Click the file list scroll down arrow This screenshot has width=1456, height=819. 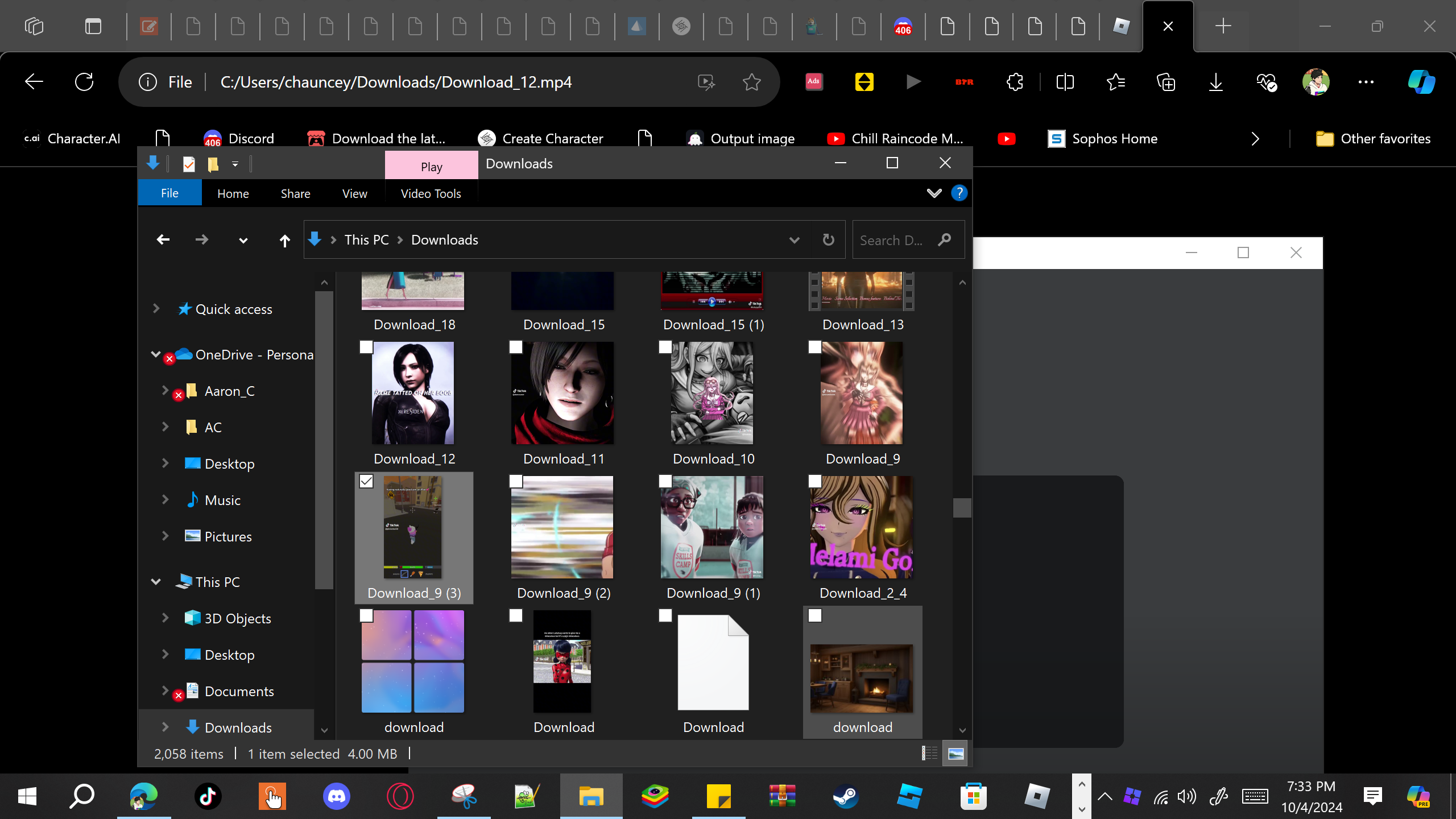pyautogui.click(x=962, y=730)
